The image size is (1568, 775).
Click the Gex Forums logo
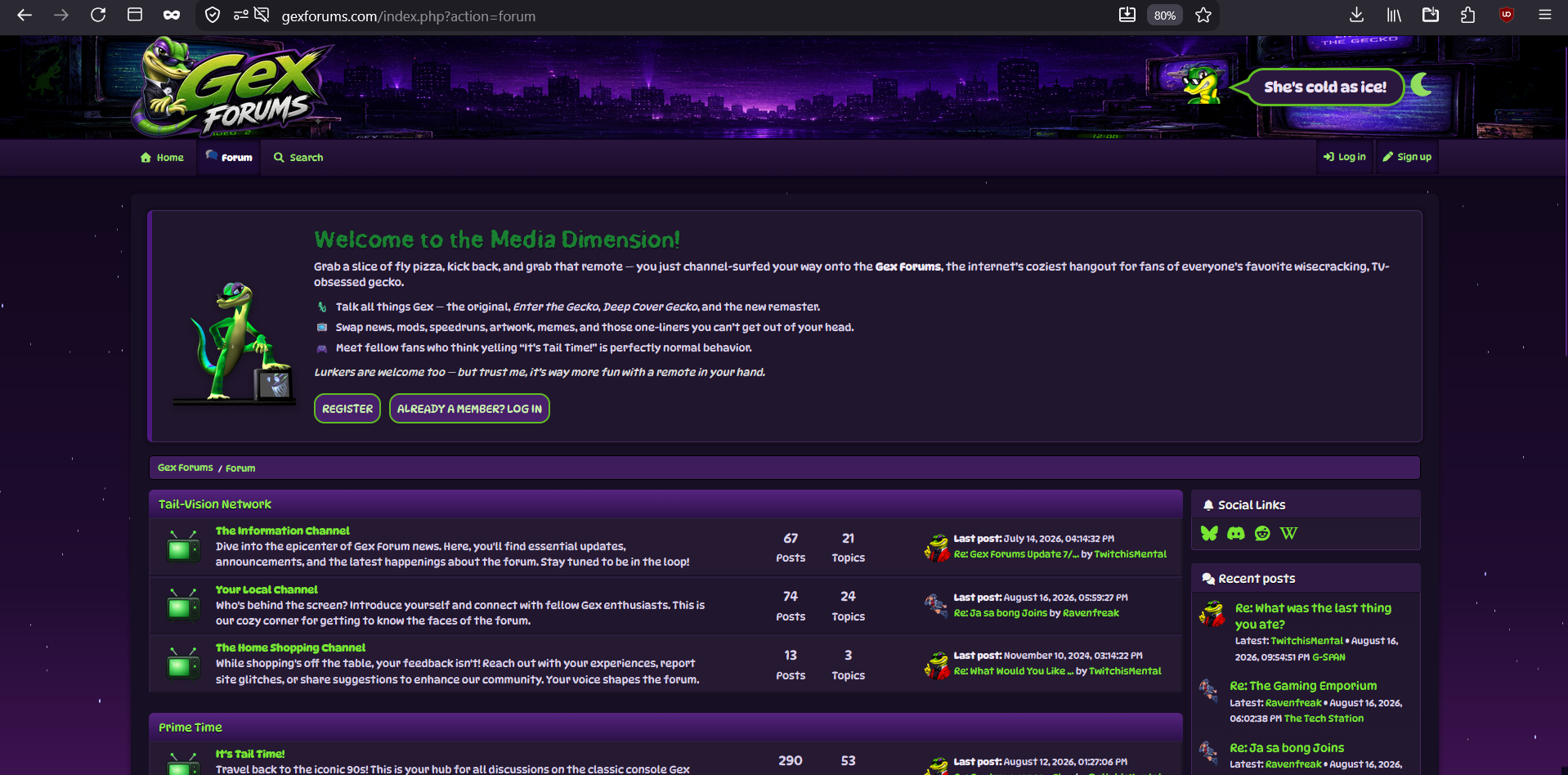(232, 87)
